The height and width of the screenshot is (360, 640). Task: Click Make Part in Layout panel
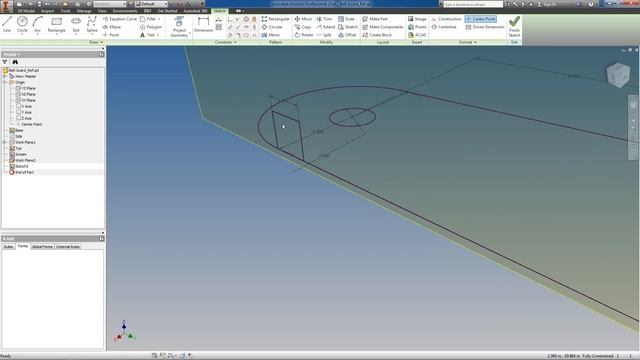pyautogui.click(x=375, y=19)
